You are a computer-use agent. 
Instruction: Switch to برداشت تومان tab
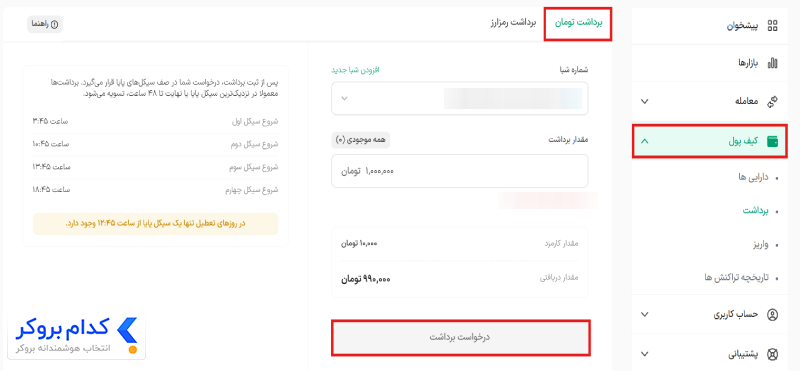578,23
